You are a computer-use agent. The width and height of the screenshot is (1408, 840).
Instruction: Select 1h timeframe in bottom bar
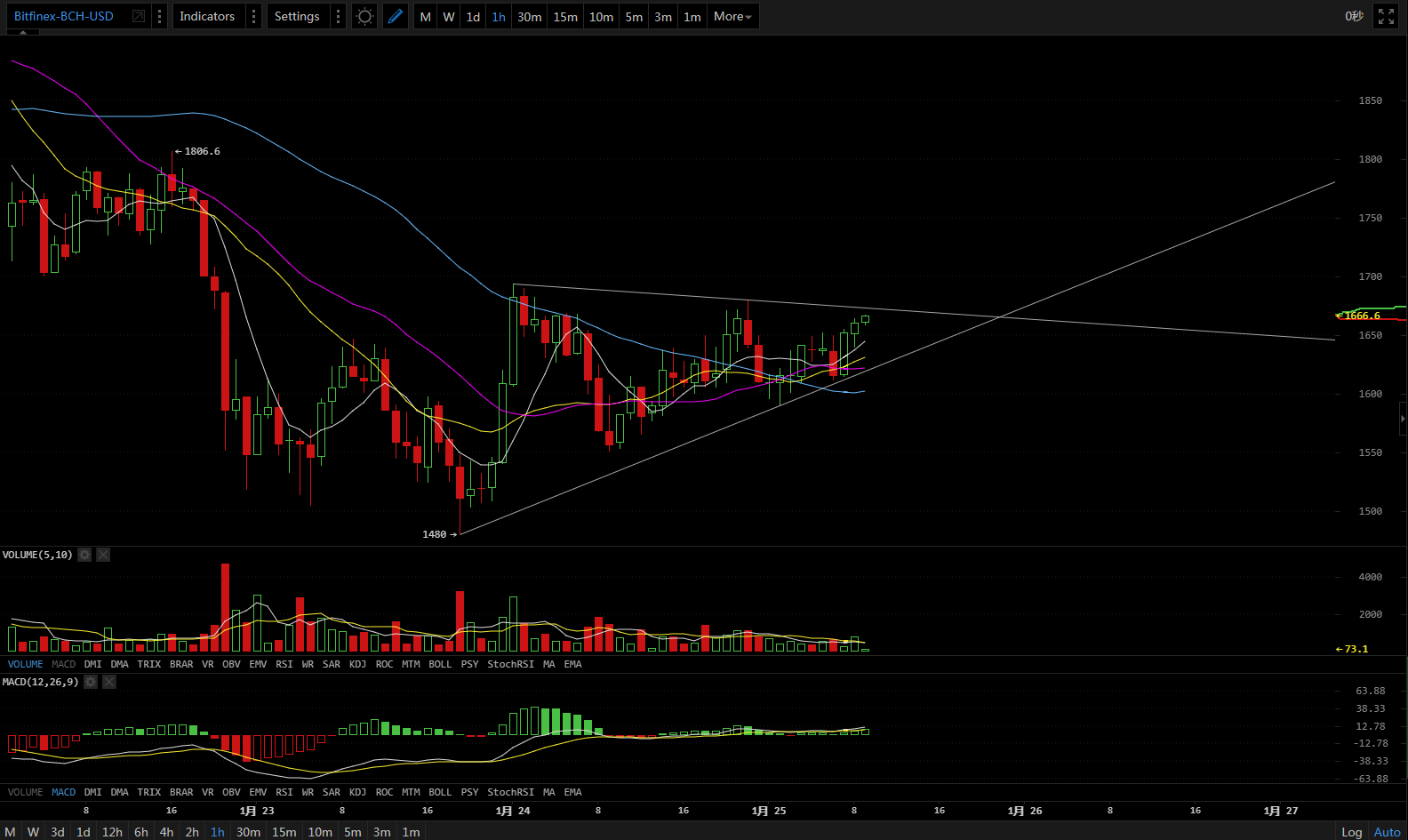218,832
